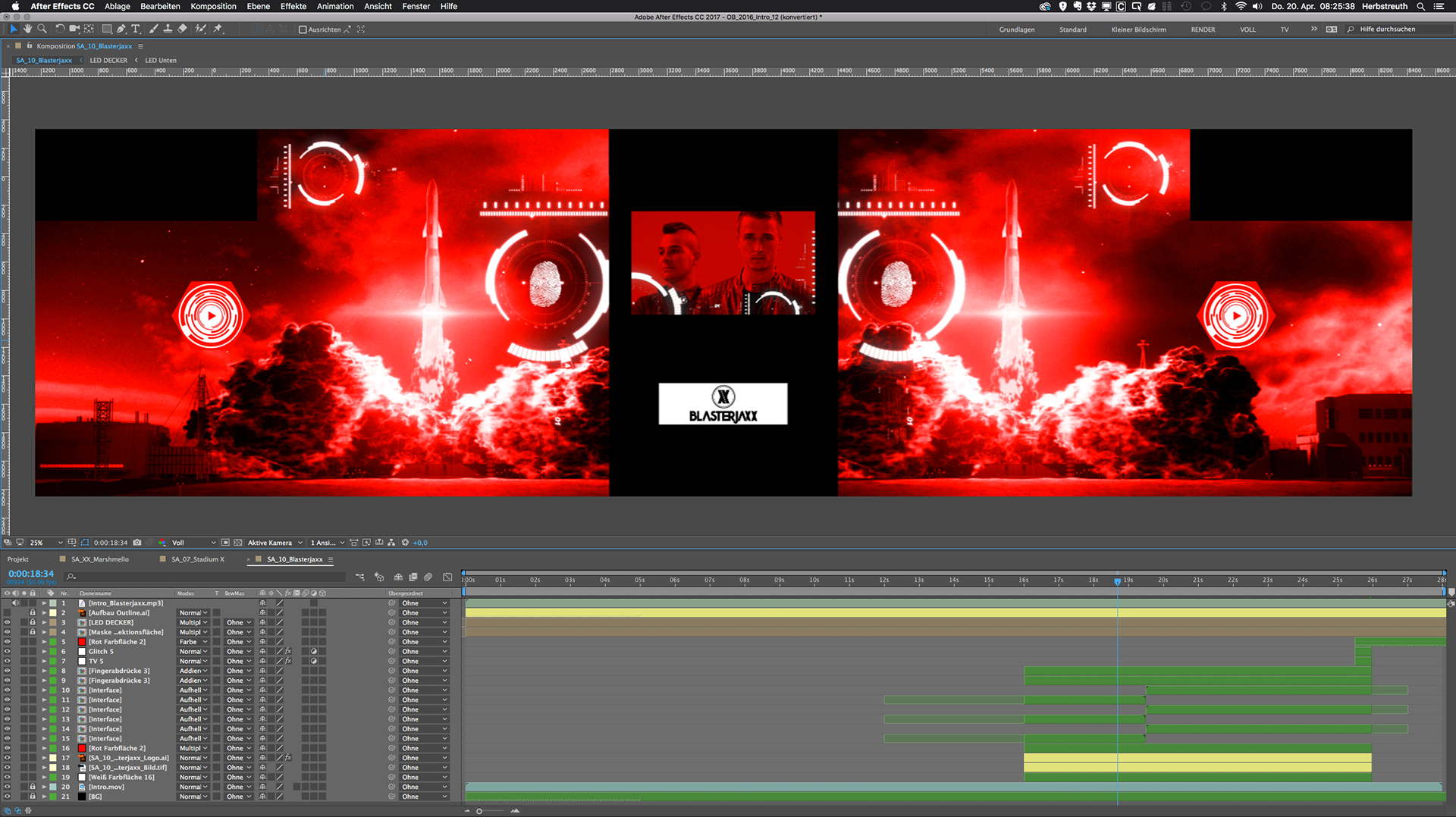Switch to the Kleiner Bildschirm workspace

coord(1139,30)
